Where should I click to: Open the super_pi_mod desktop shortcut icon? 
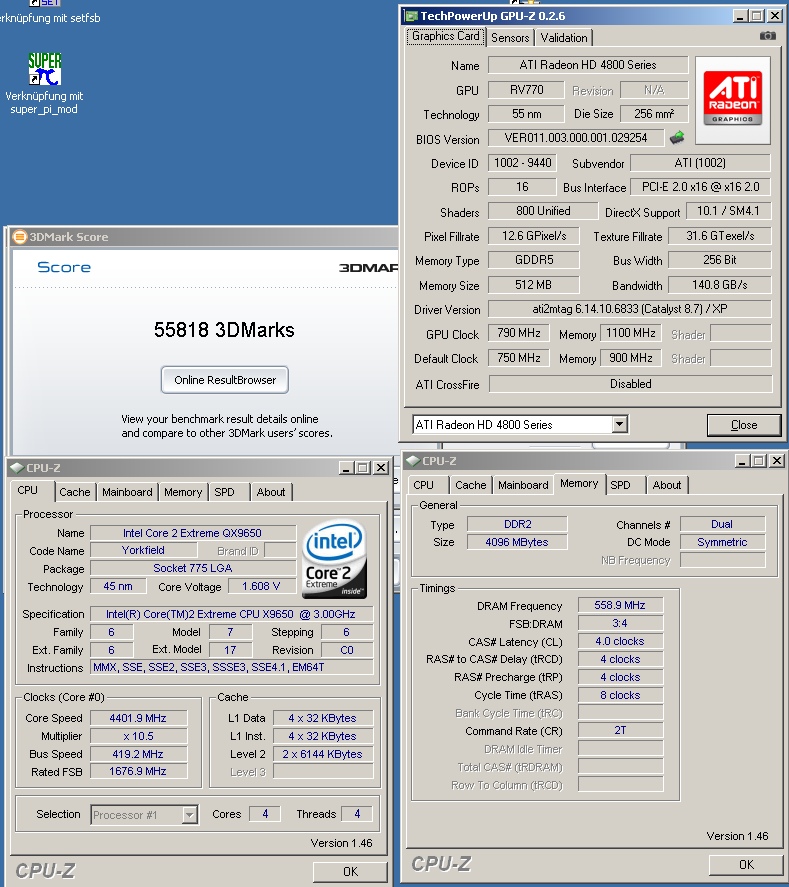pyautogui.click(x=45, y=69)
